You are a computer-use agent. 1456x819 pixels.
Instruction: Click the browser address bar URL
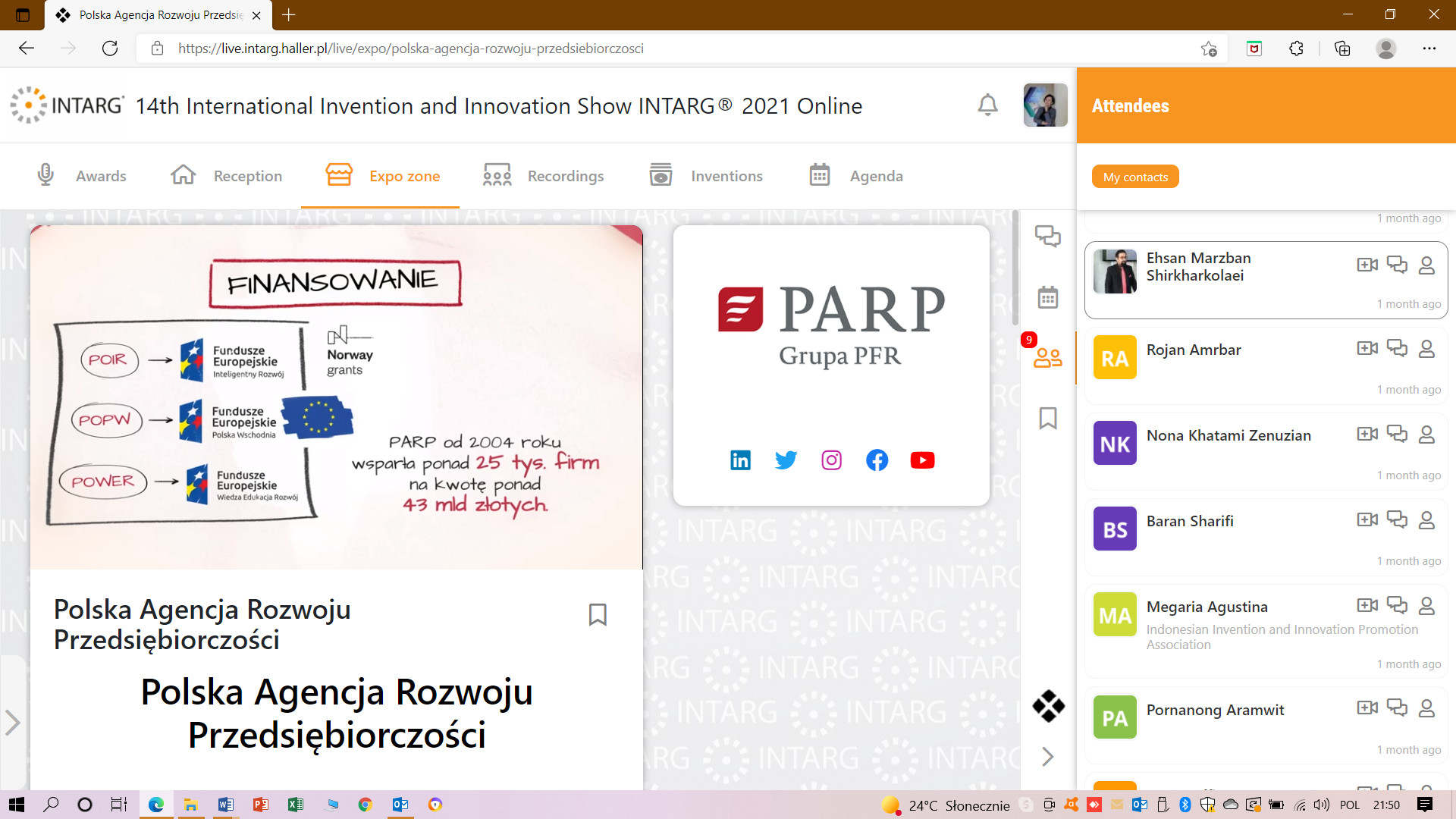pos(410,49)
